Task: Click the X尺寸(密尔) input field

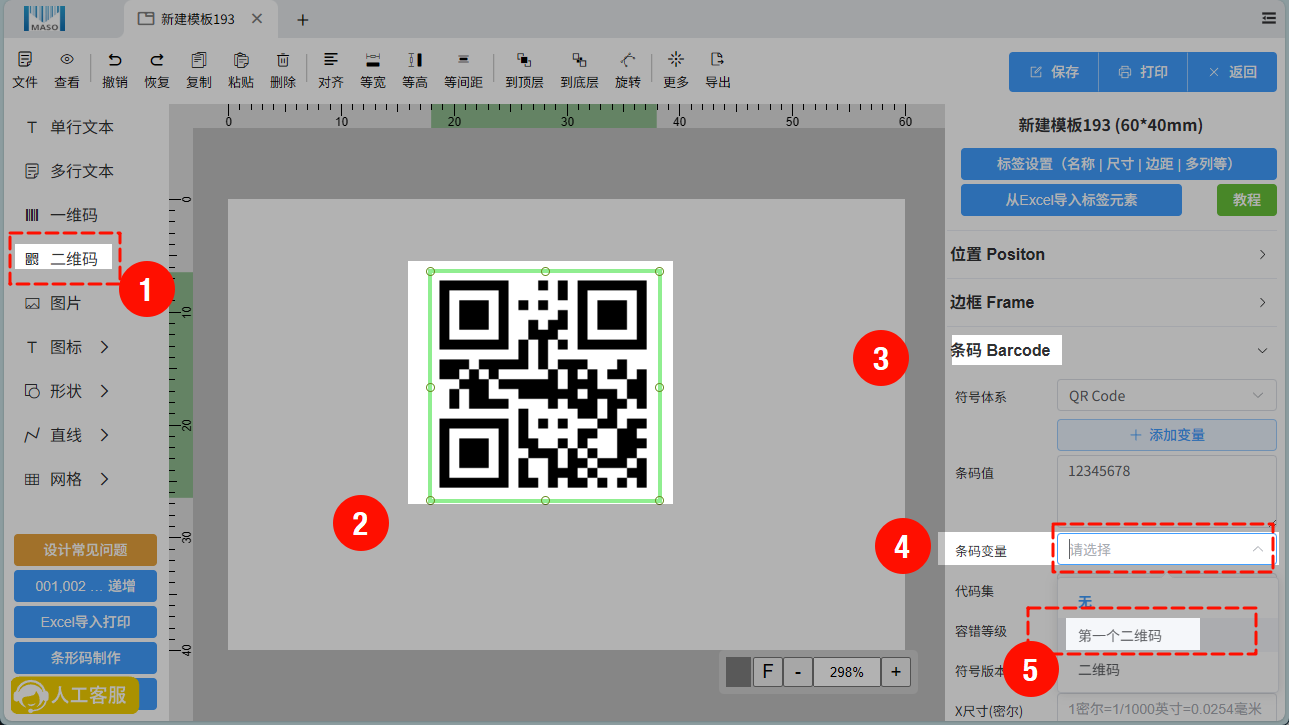Action: (x=1167, y=709)
